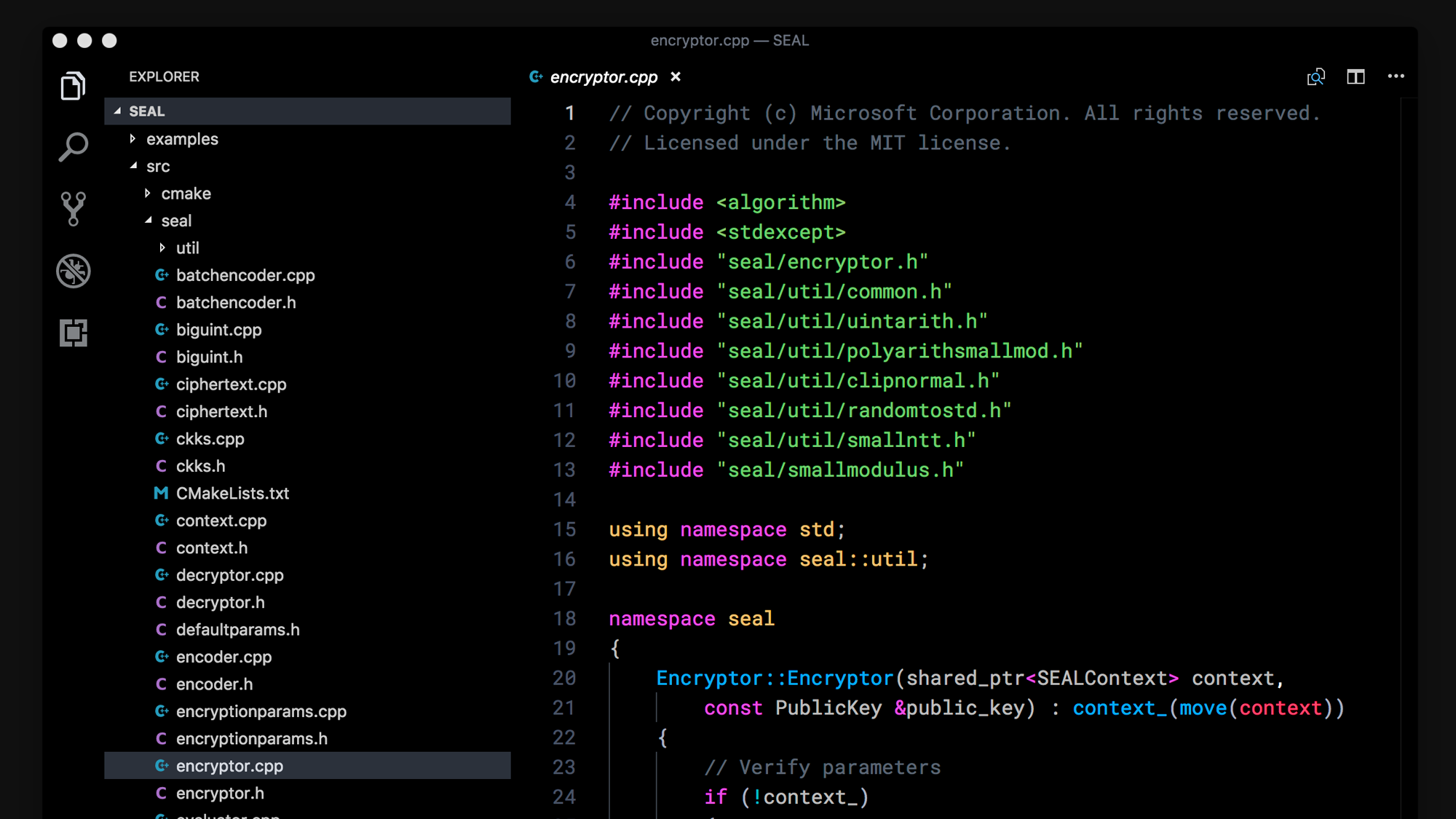Click the Copyright comment on line 1

pyautogui.click(x=965, y=114)
